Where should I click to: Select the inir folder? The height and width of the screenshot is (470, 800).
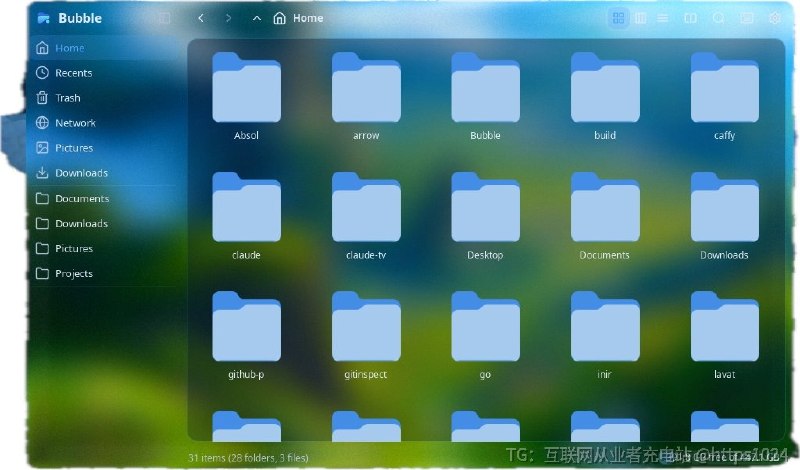605,336
